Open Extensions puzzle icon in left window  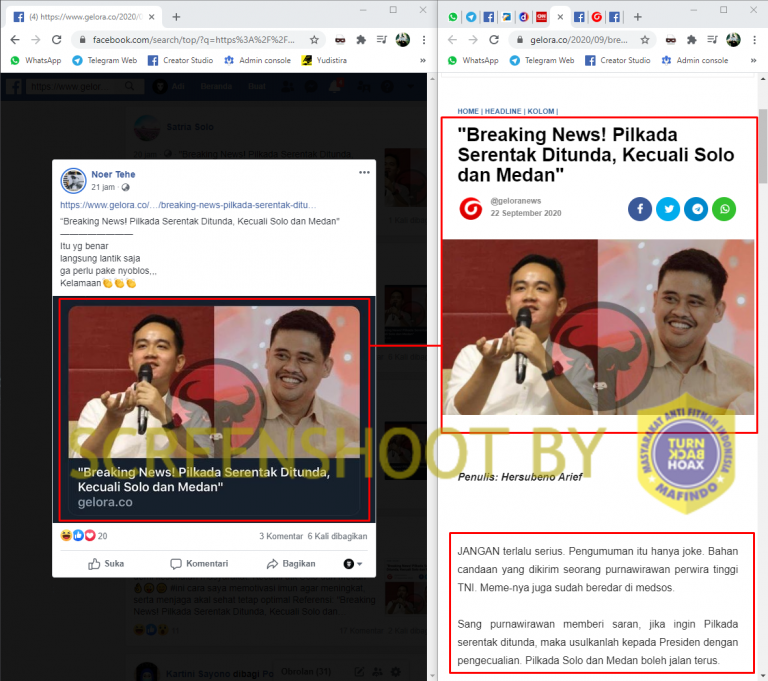point(361,40)
